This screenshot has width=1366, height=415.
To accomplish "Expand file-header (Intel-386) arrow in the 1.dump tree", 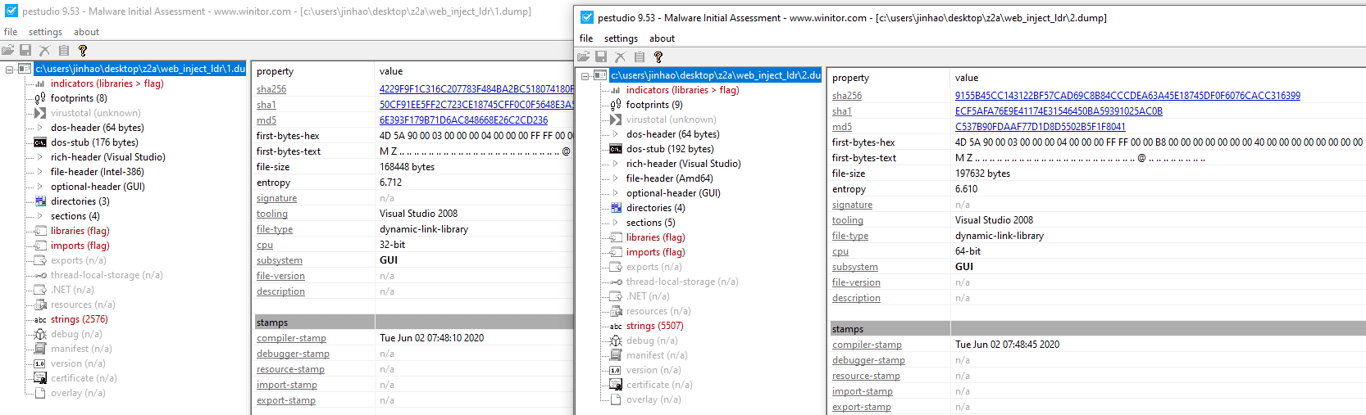I will (x=40, y=172).
